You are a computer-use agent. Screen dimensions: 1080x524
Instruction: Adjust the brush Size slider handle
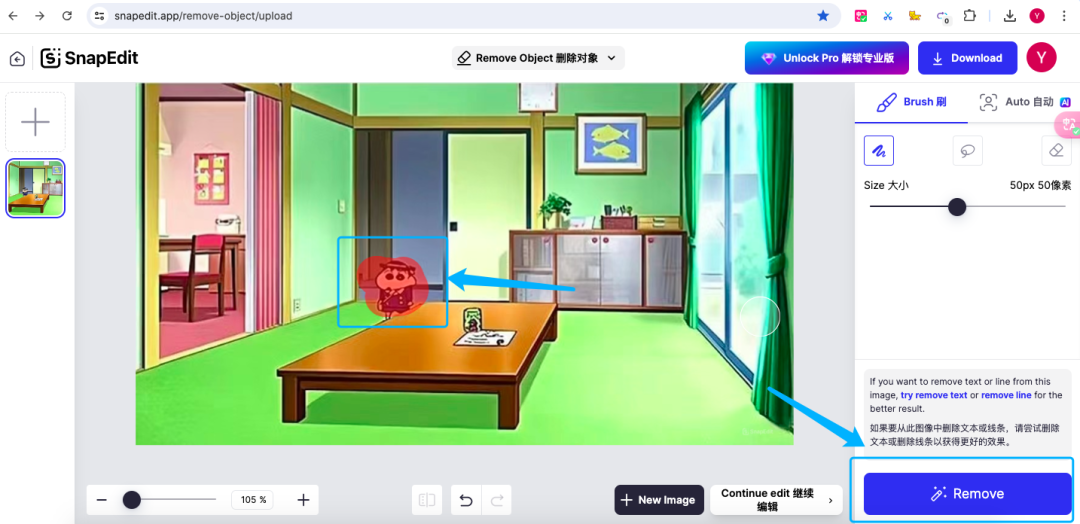tap(957, 207)
